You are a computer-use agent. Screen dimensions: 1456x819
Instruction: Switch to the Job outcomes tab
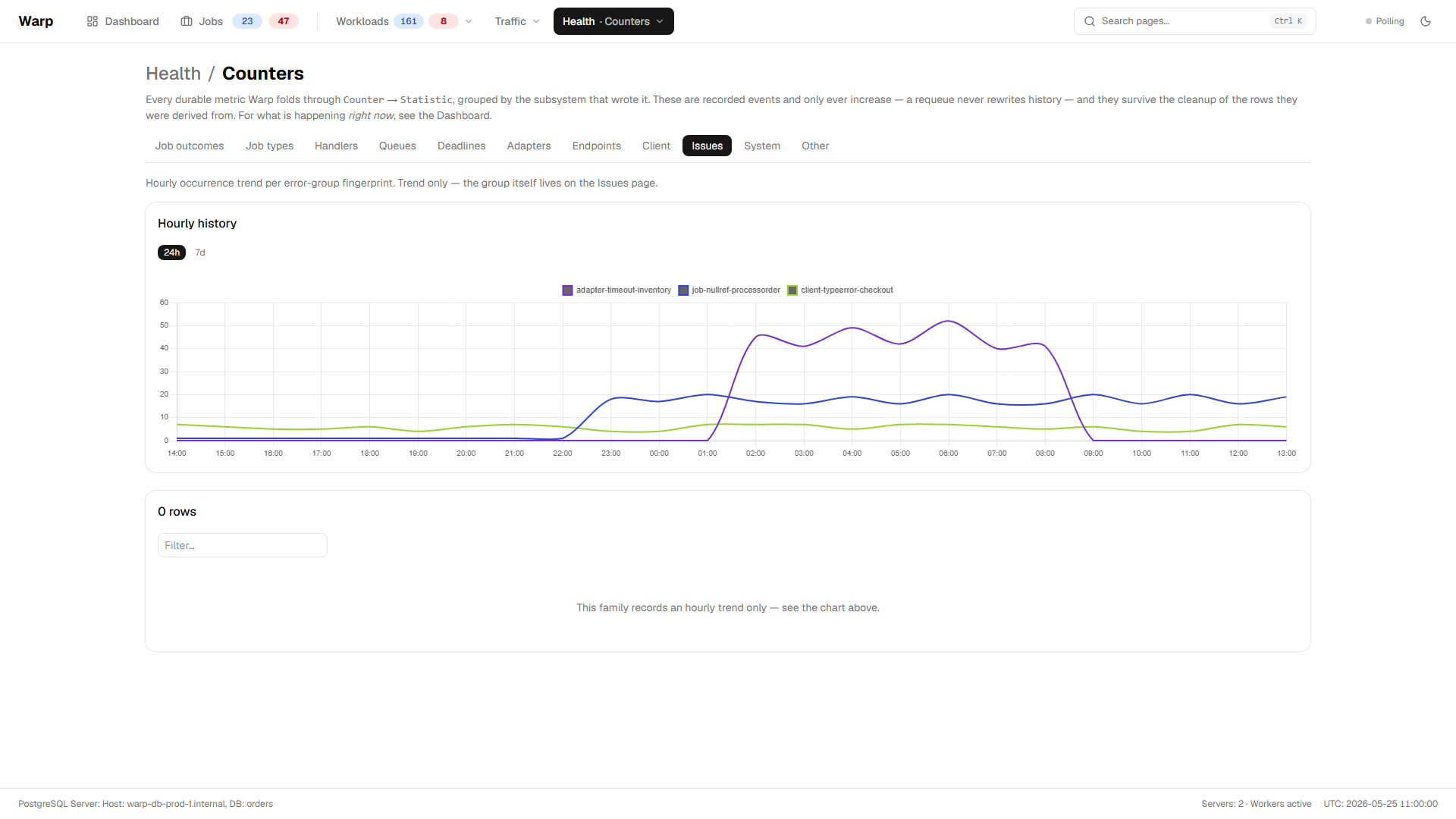coord(190,146)
